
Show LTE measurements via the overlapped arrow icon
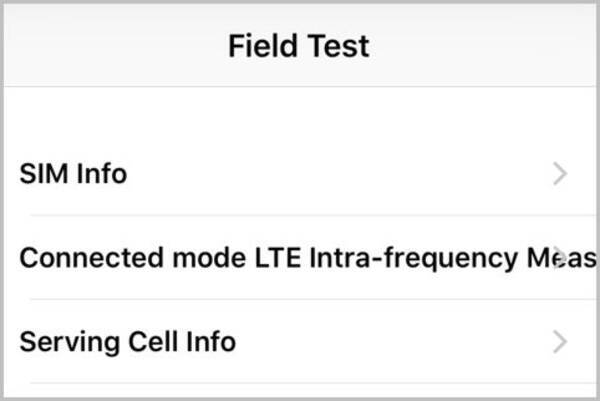pyautogui.click(x=560, y=258)
